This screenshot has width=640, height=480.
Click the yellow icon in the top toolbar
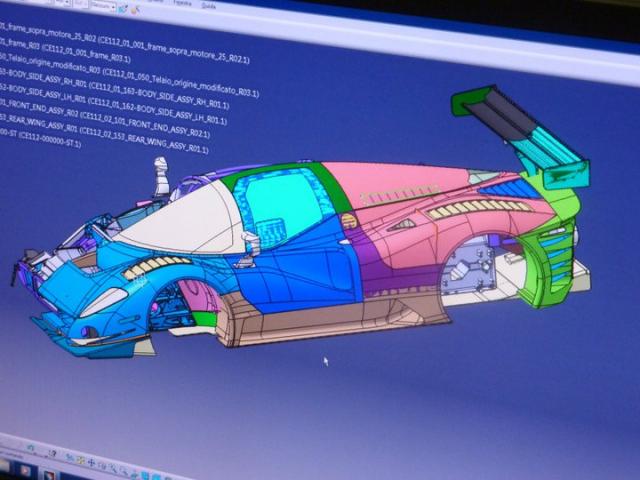click(x=135, y=10)
